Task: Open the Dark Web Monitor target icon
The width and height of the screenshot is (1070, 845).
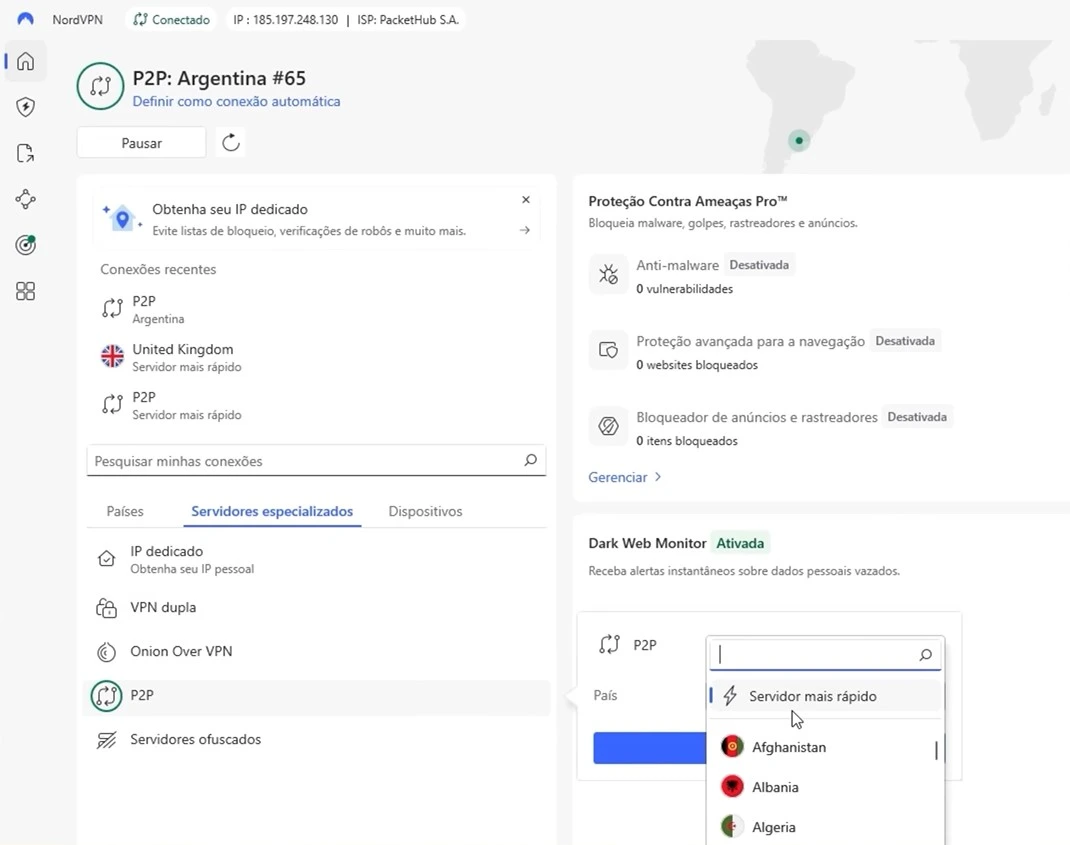Action: click(25, 245)
